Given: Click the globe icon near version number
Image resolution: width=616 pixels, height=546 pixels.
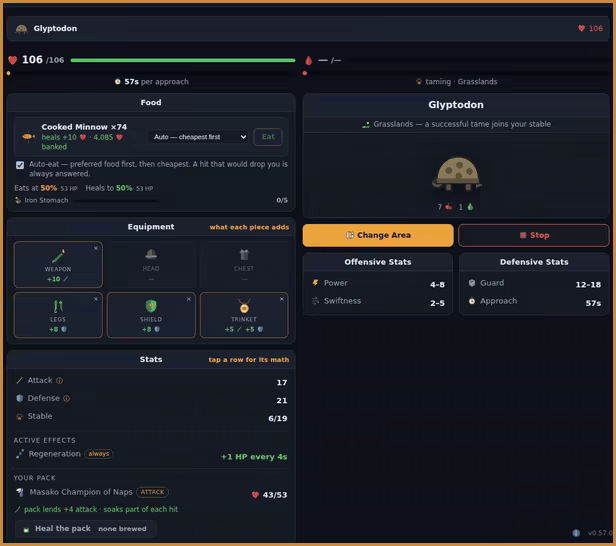Looking at the screenshot, I should (x=576, y=533).
